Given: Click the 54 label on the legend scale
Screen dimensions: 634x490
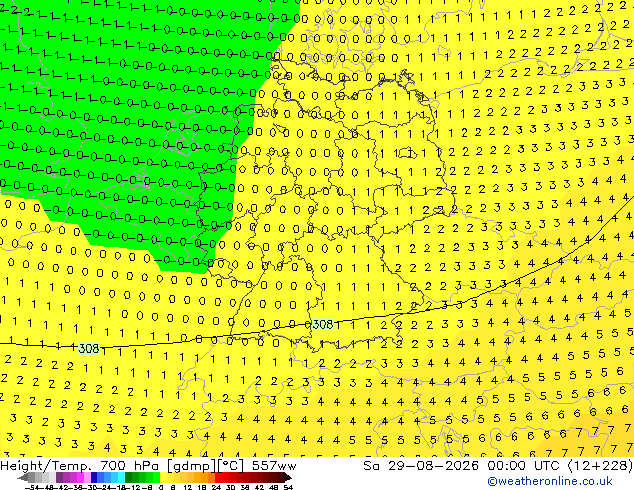Looking at the screenshot, I should tap(287, 488).
